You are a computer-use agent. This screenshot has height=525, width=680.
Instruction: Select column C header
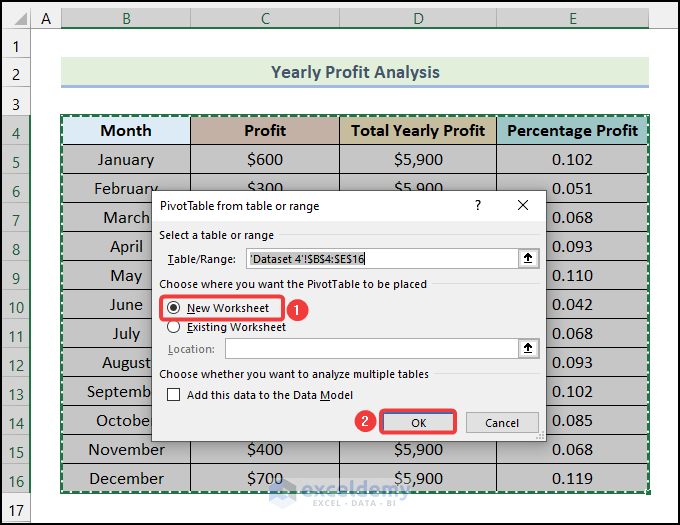[x=265, y=19]
